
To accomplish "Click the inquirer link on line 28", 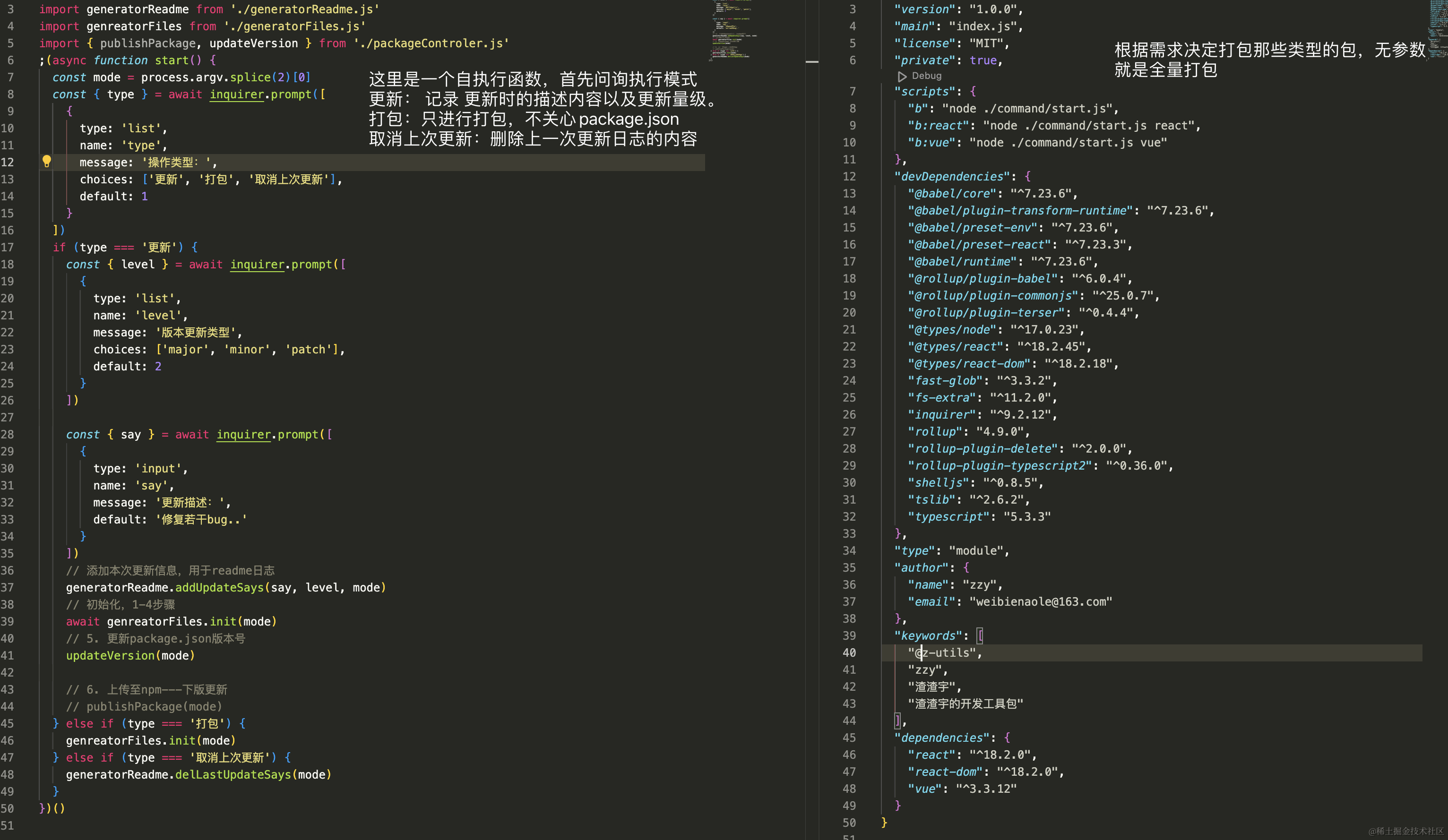I will [x=244, y=434].
